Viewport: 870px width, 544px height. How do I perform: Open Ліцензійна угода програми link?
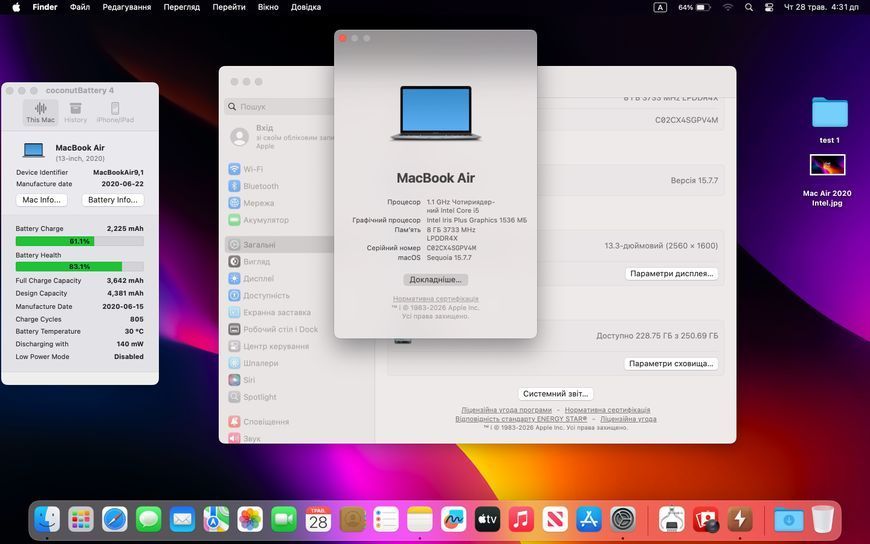pos(507,410)
